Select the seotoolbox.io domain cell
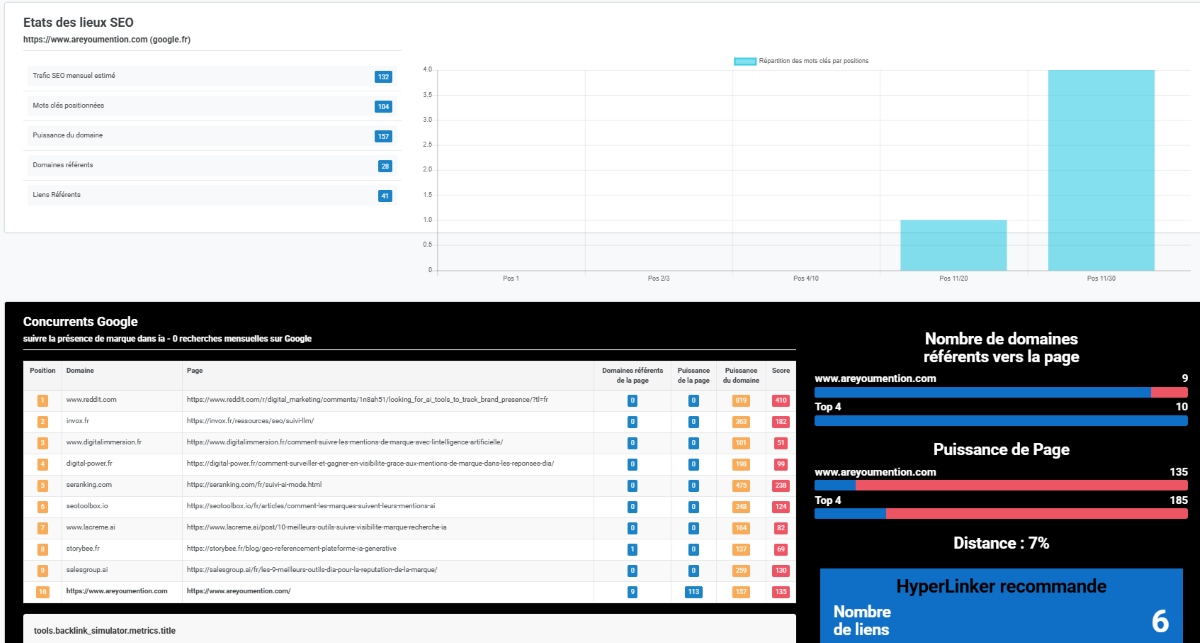The image size is (1200, 643). pyautogui.click(x=87, y=506)
